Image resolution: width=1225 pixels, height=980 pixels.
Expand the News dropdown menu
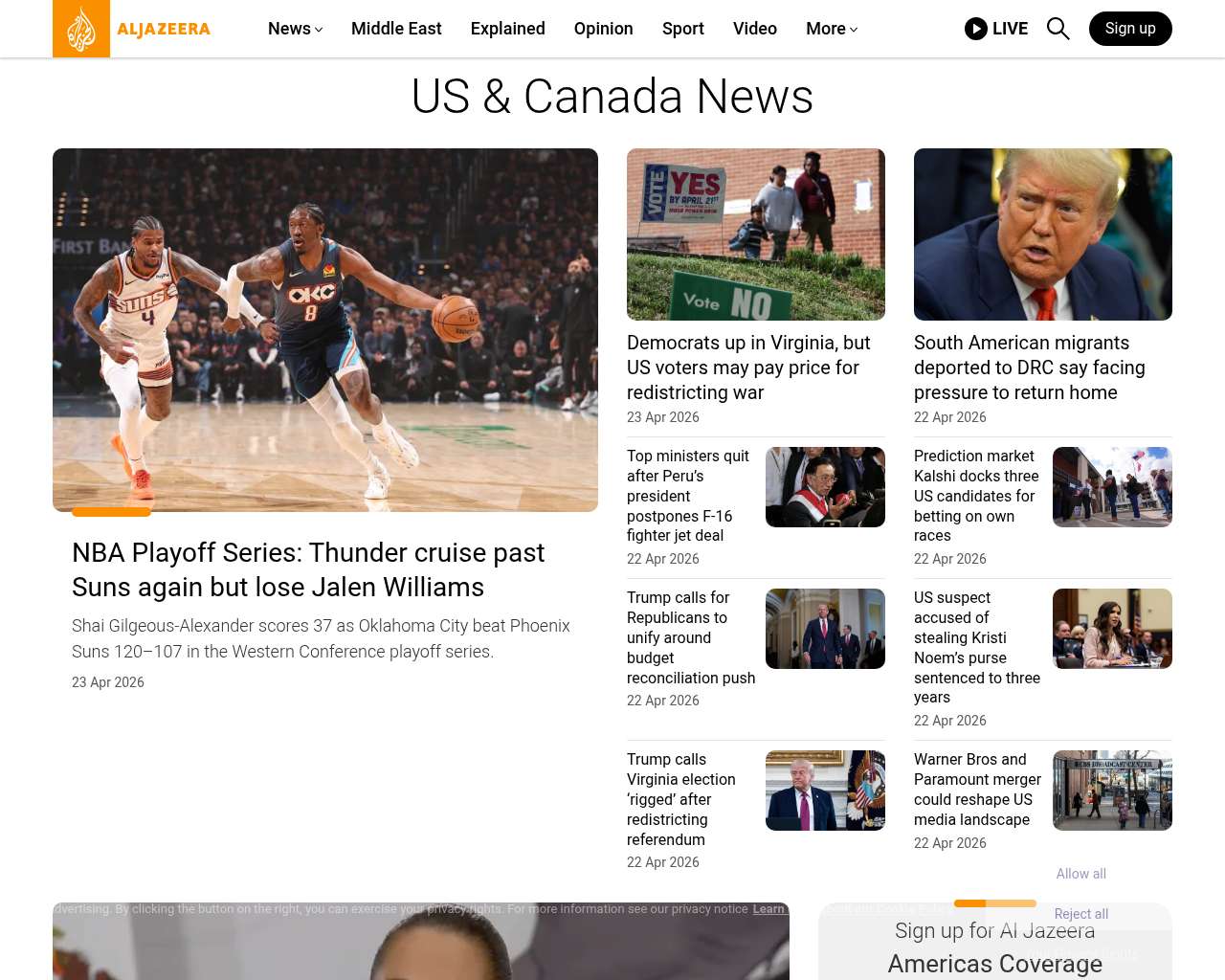tap(295, 29)
